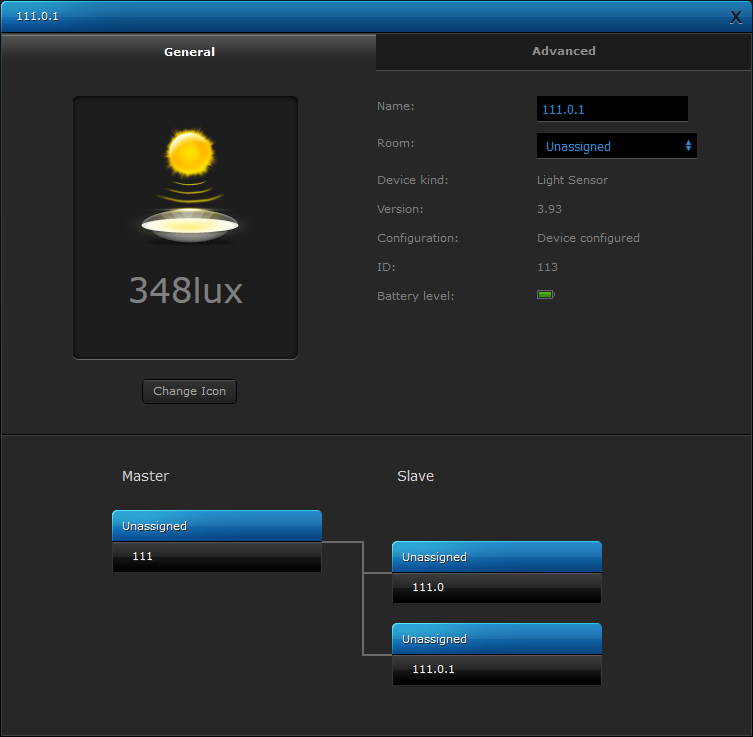Click the 348lux reading
The image size is (753, 737).
click(x=186, y=290)
